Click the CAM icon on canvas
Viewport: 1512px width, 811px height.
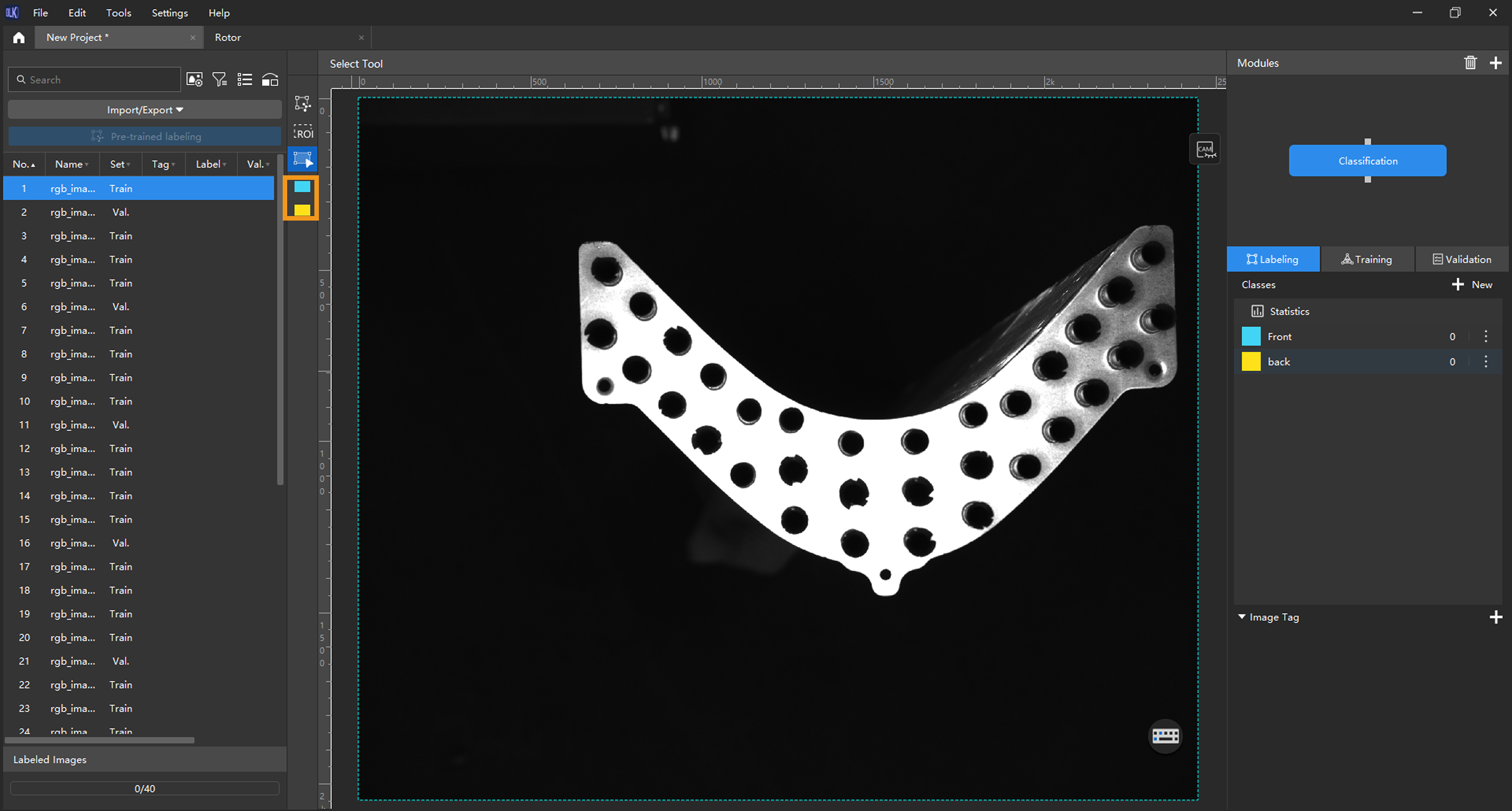pos(1204,149)
